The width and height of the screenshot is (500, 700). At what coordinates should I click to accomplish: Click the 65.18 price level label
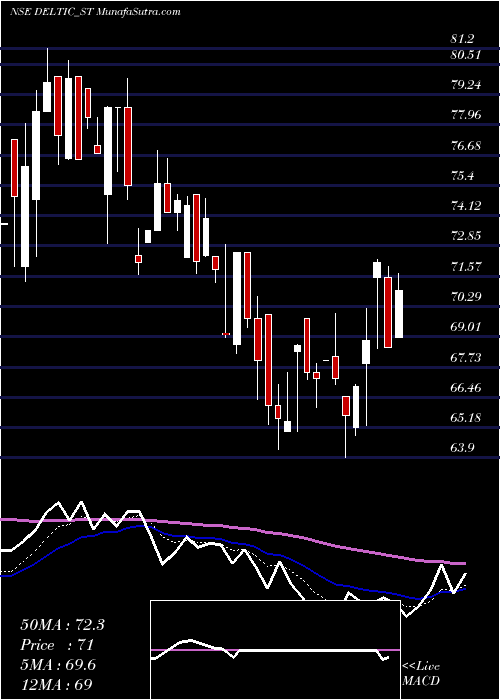point(466,418)
